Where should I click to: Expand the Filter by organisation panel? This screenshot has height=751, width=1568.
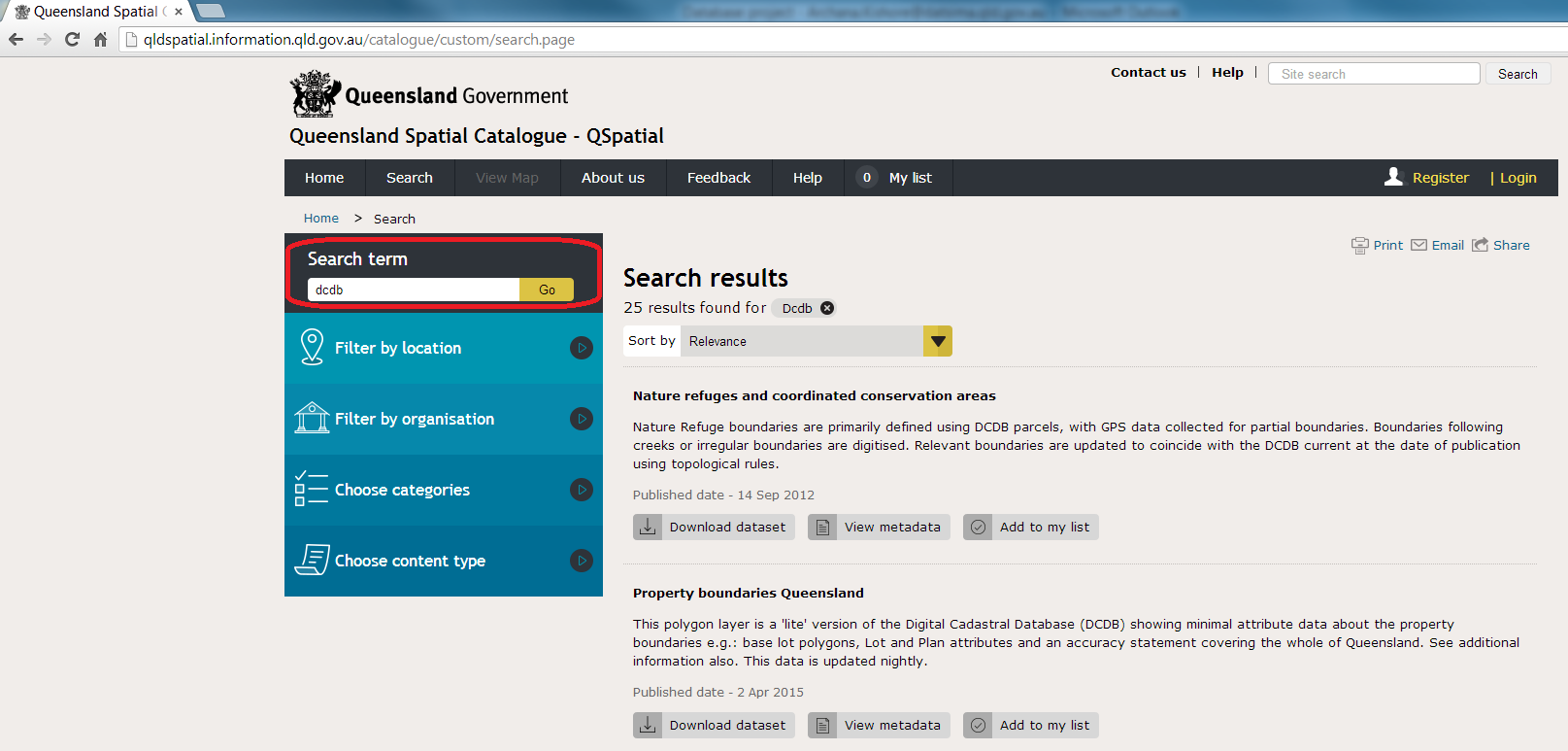(x=581, y=419)
